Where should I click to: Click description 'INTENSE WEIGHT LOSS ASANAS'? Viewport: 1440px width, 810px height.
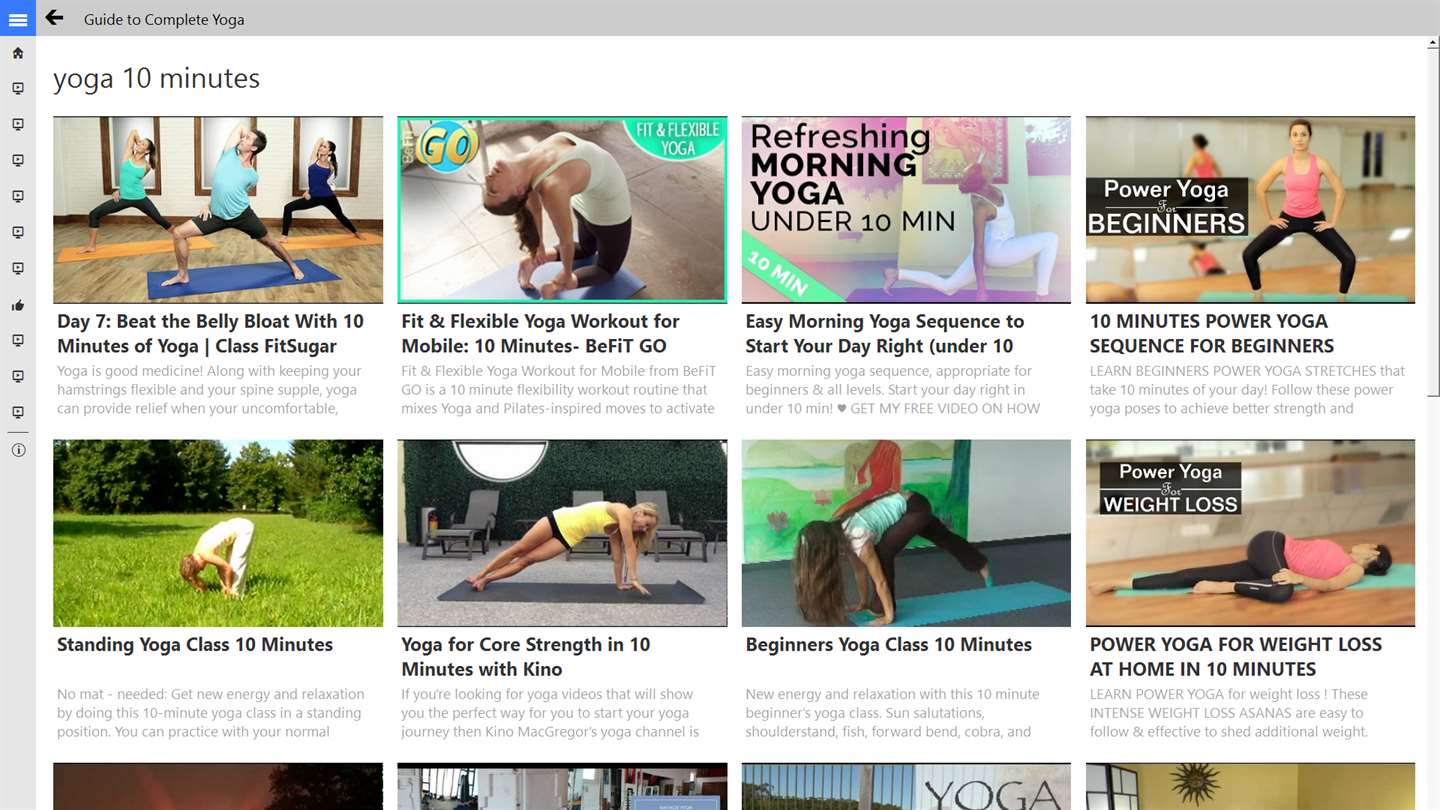tap(1229, 713)
